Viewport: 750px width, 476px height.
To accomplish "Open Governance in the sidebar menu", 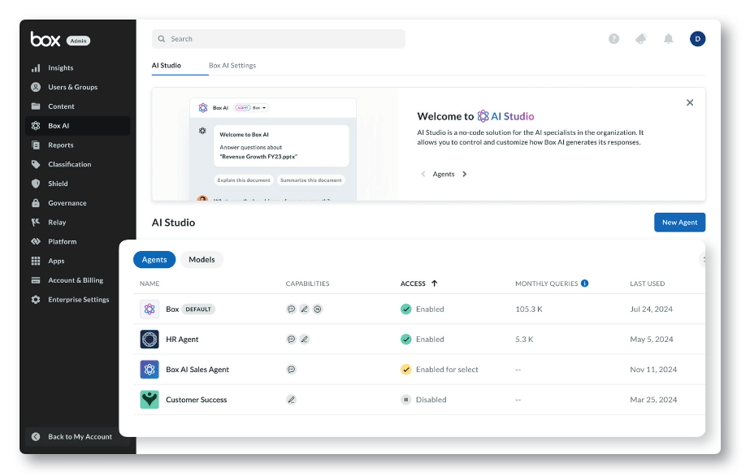I will (67, 203).
